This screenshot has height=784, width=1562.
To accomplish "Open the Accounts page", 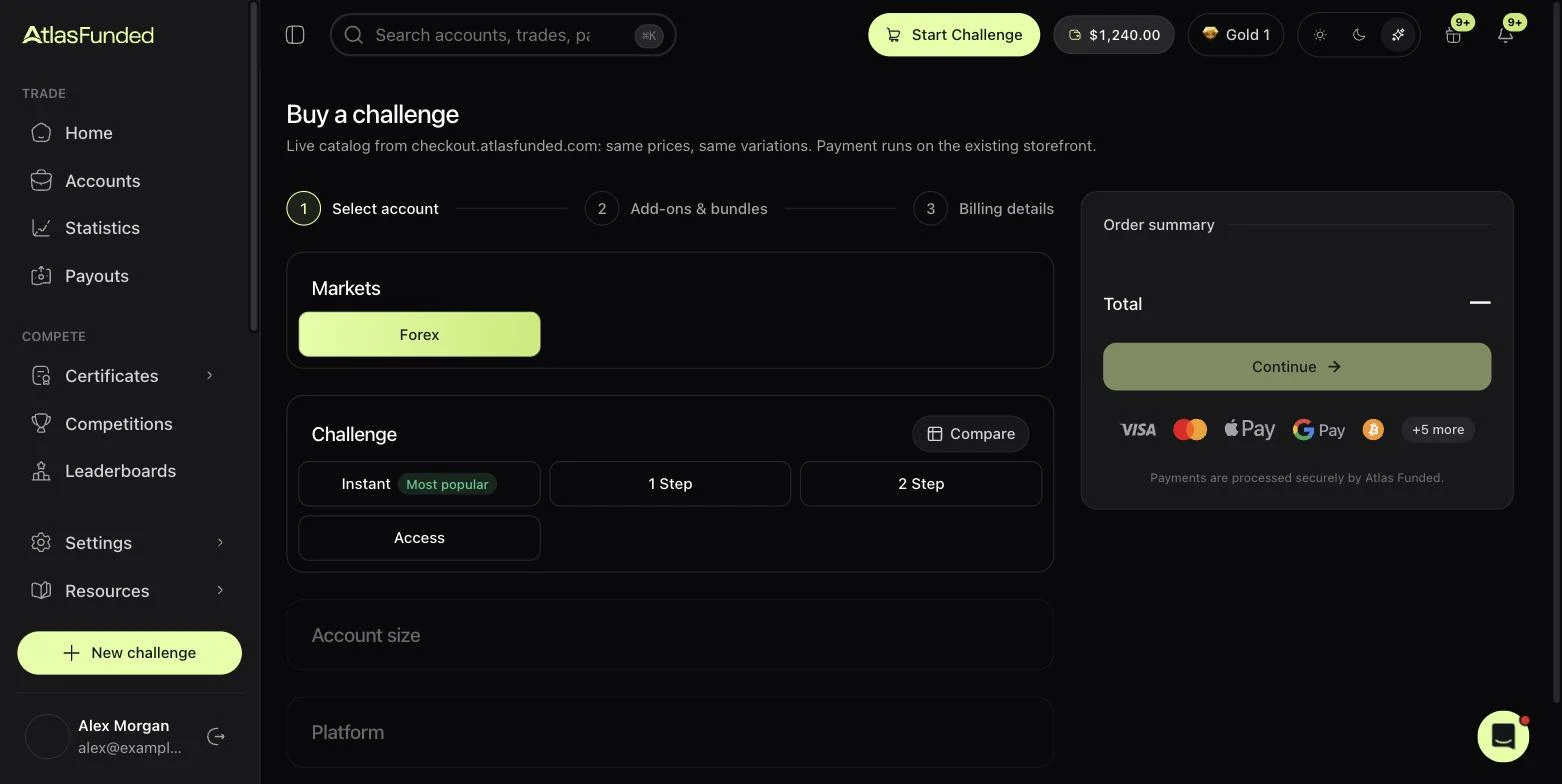I will pos(129,181).
